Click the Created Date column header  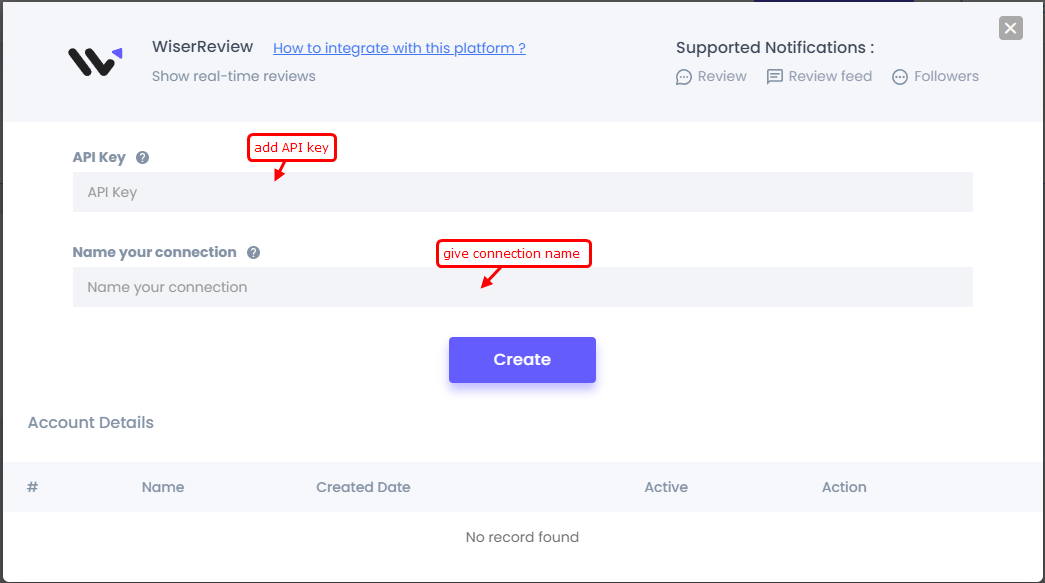(363, 487)
